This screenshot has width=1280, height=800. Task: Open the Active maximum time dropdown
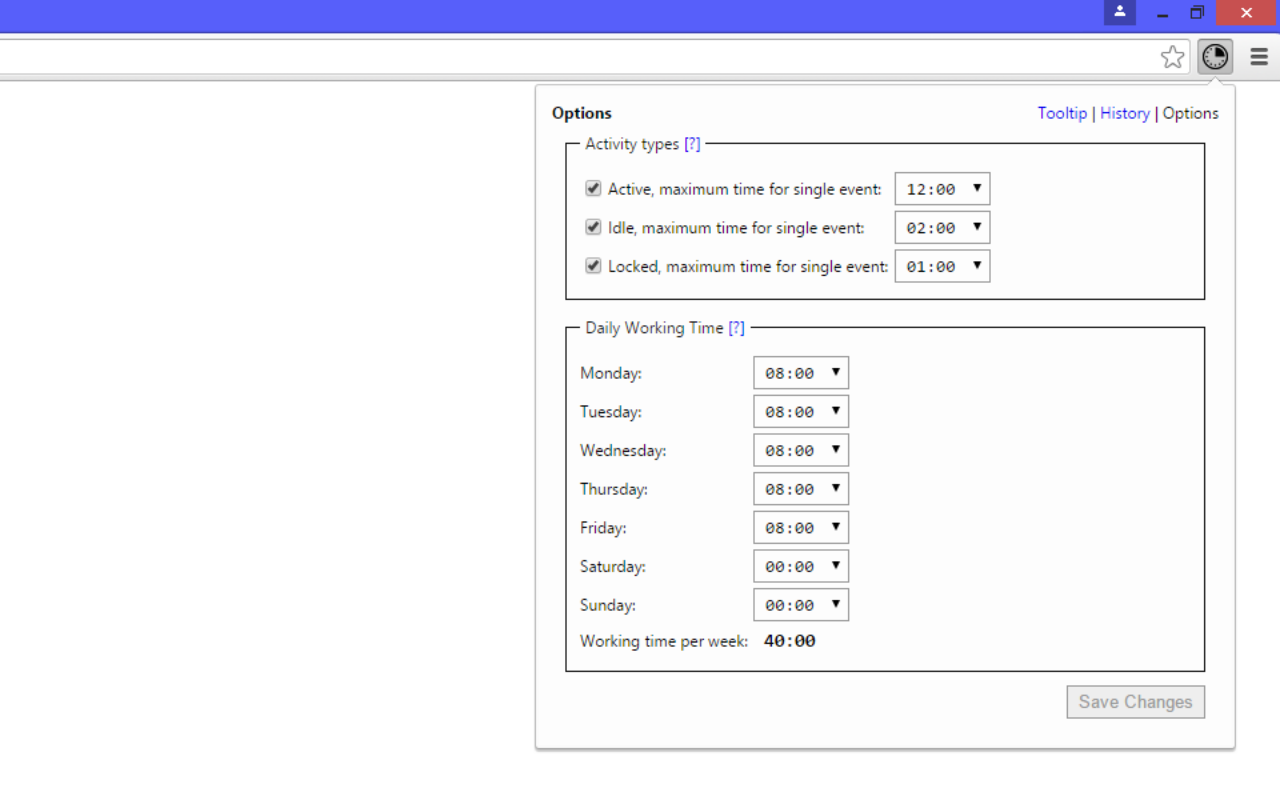point(942,189)
